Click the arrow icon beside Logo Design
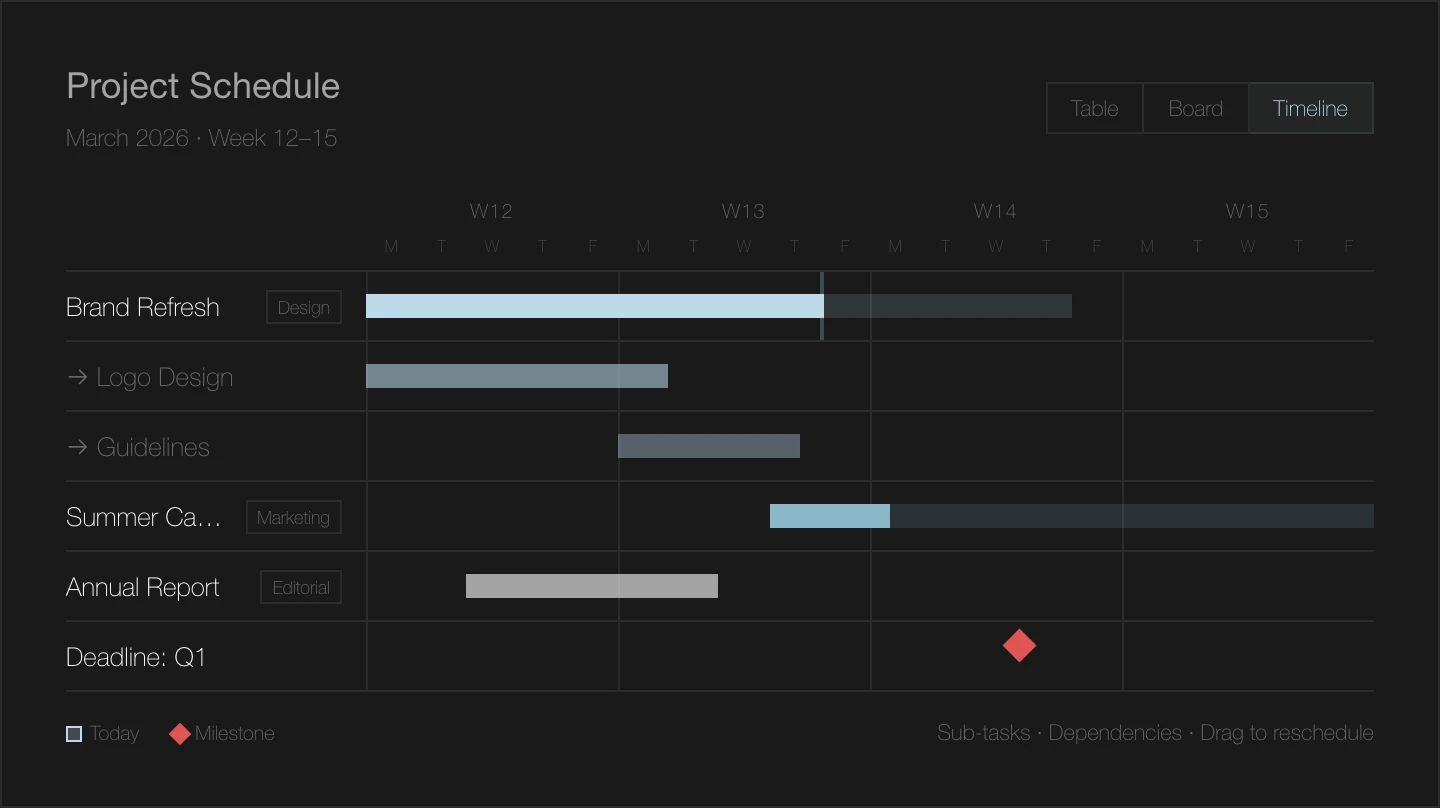 point(77,377)
